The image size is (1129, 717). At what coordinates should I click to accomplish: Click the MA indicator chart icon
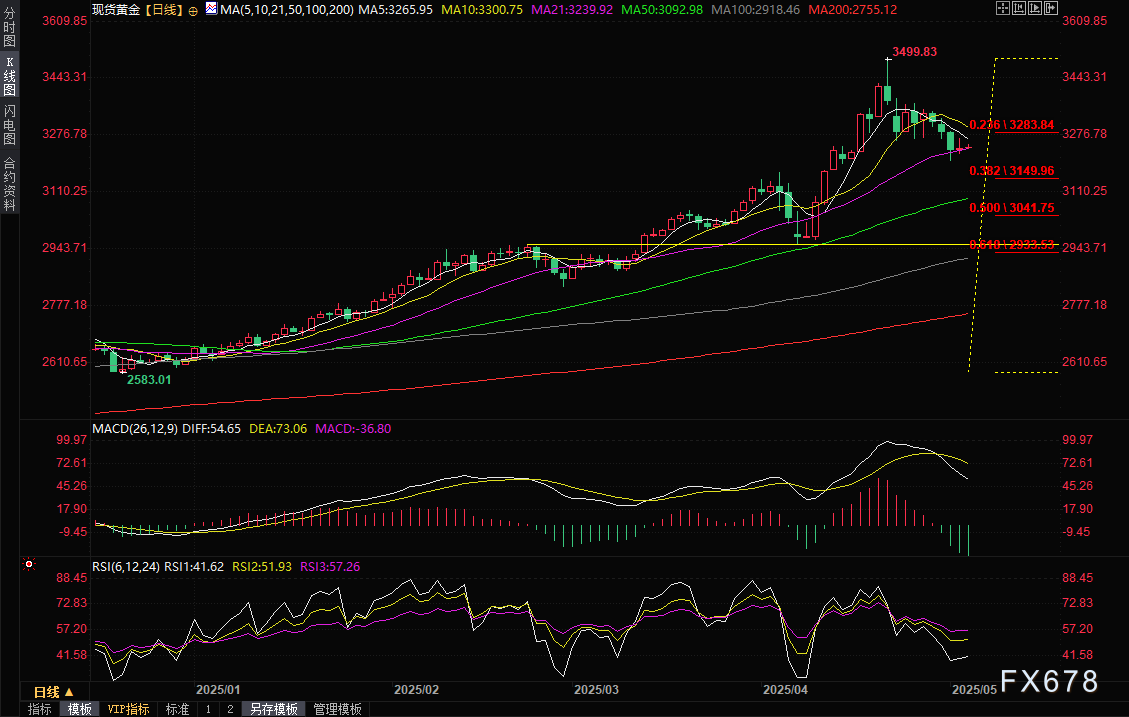click(210, 9)
